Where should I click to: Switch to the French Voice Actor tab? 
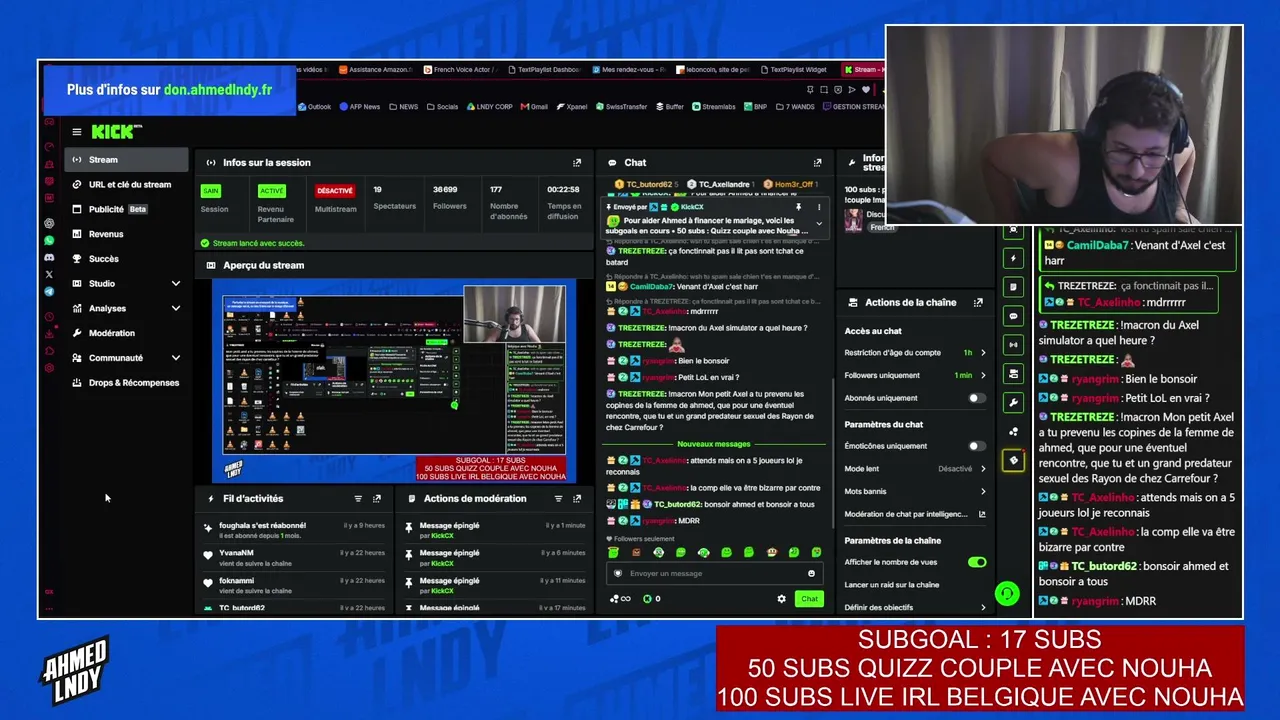(x=460, y=70)
